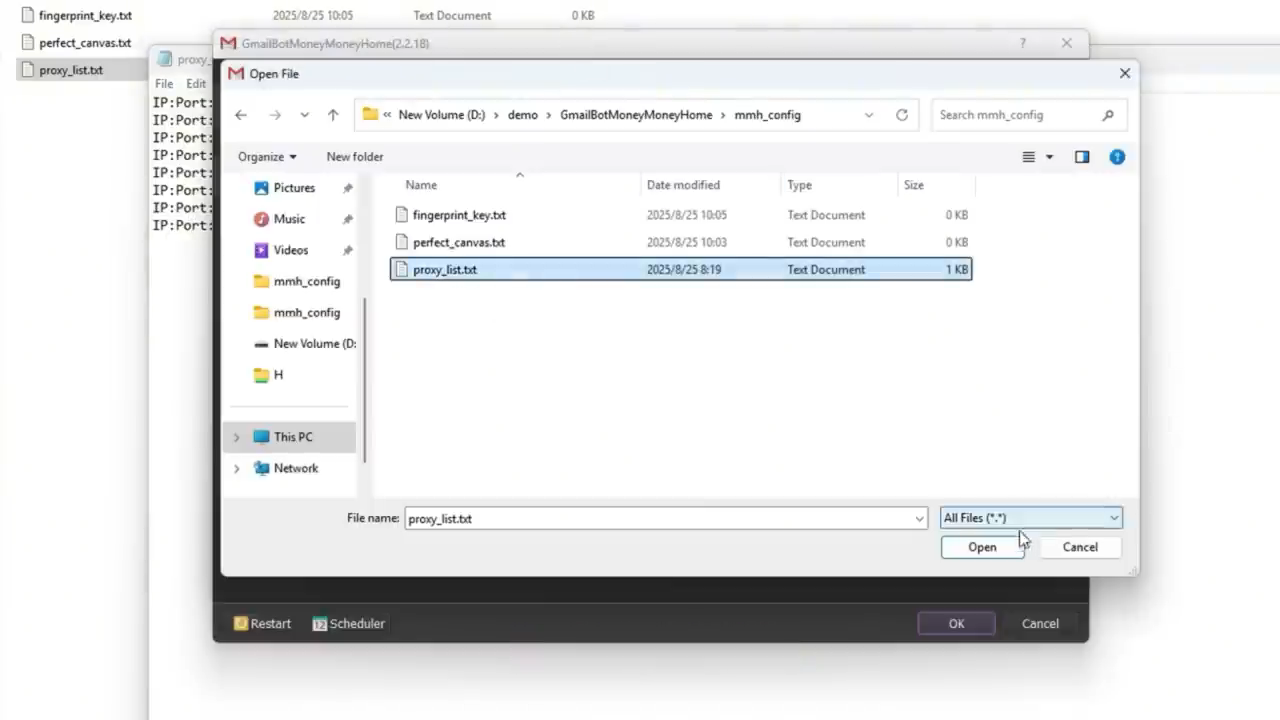Click the Pictures folder icon
Image resolution: width=1280 pixels, height=720 pixels.
(x=261, y=188)
